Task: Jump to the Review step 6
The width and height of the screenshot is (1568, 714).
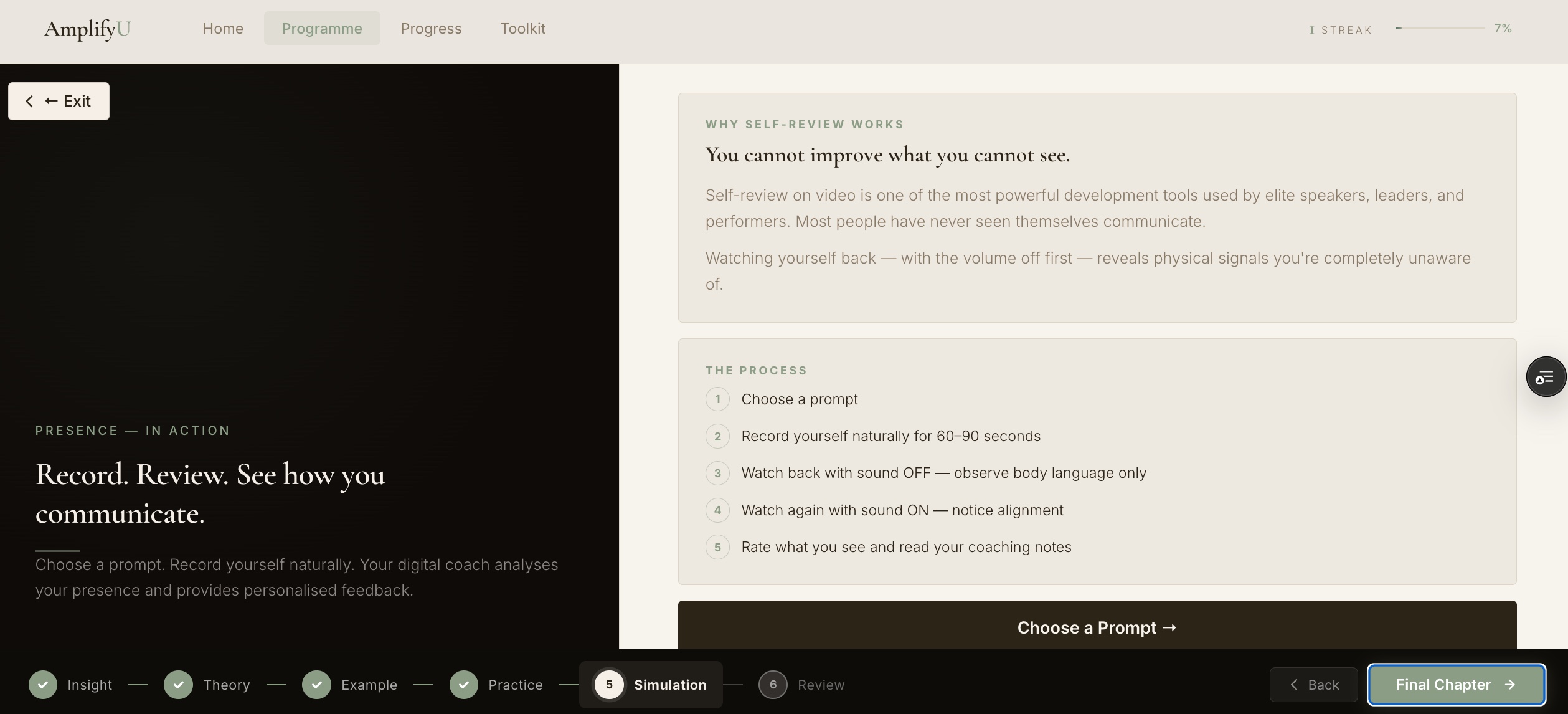Action: pos(801,685)
